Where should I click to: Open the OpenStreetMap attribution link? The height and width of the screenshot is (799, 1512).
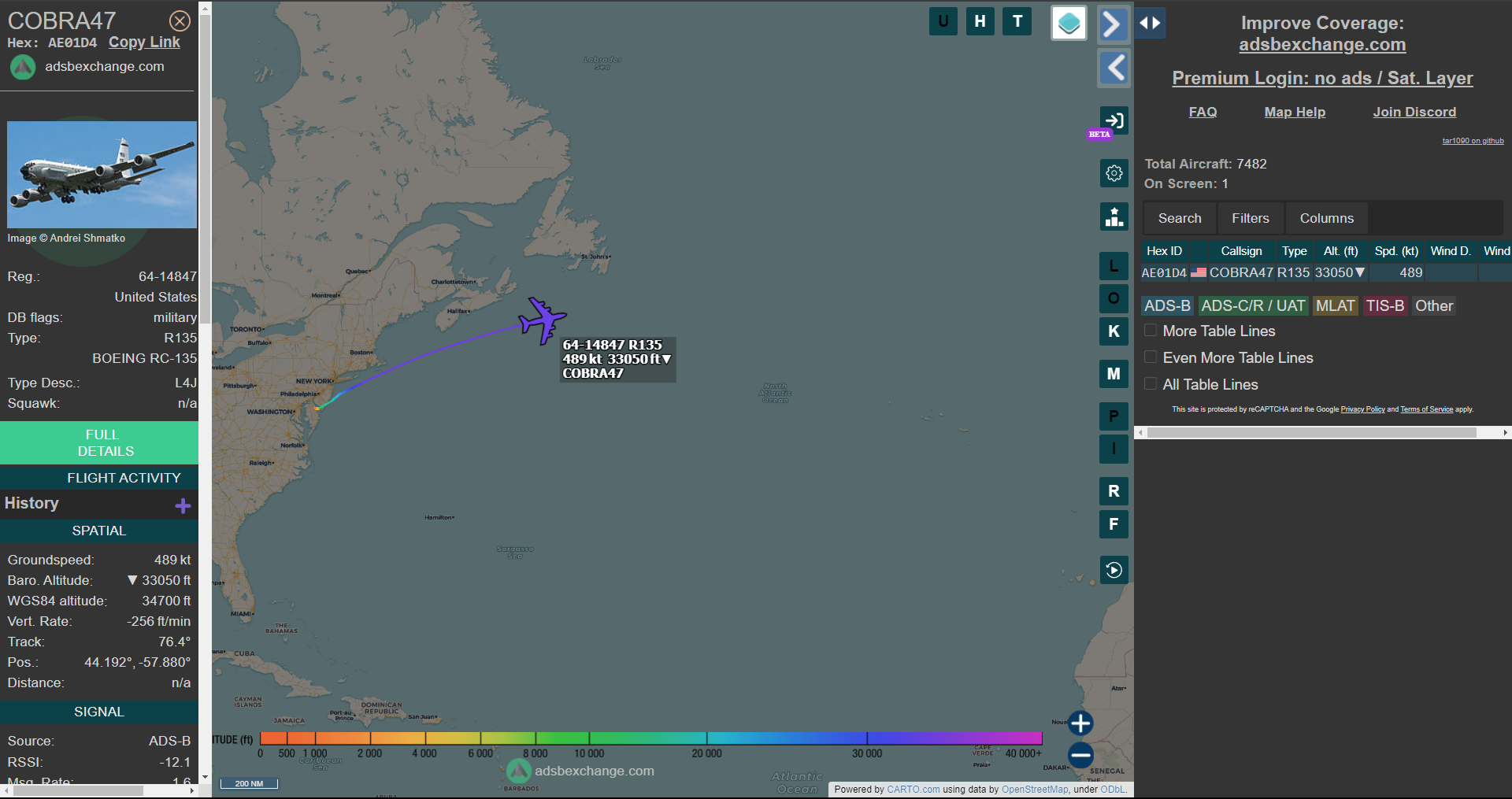click(x=1035, y=790)
